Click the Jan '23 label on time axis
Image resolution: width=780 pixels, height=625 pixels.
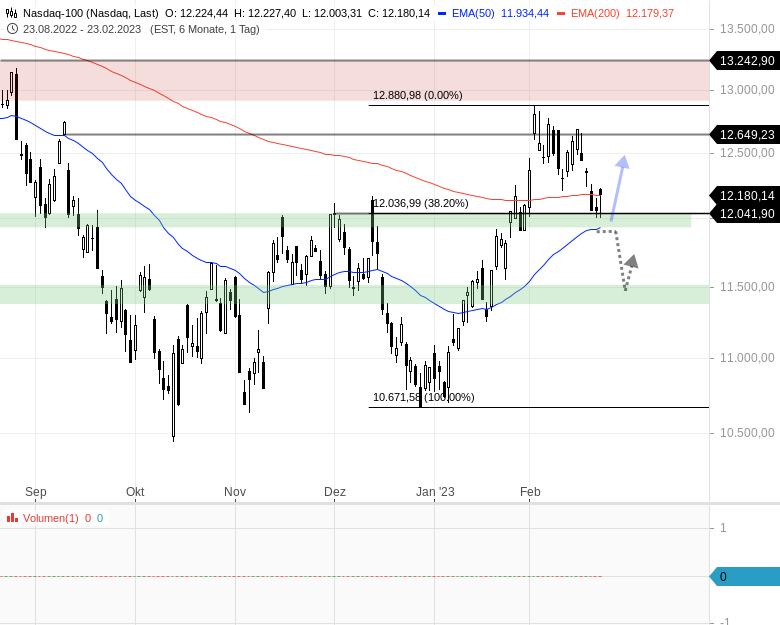(435, 492)
